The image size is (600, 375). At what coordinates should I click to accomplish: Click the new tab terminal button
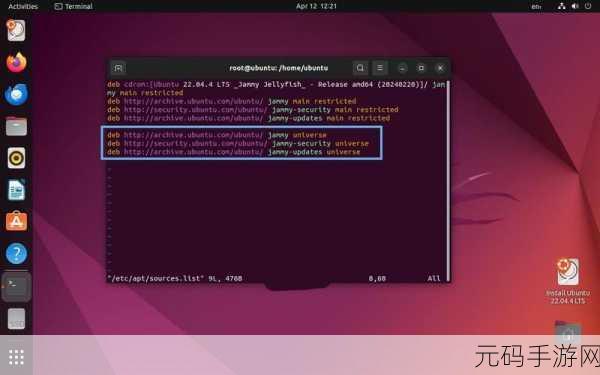[118, 68]
